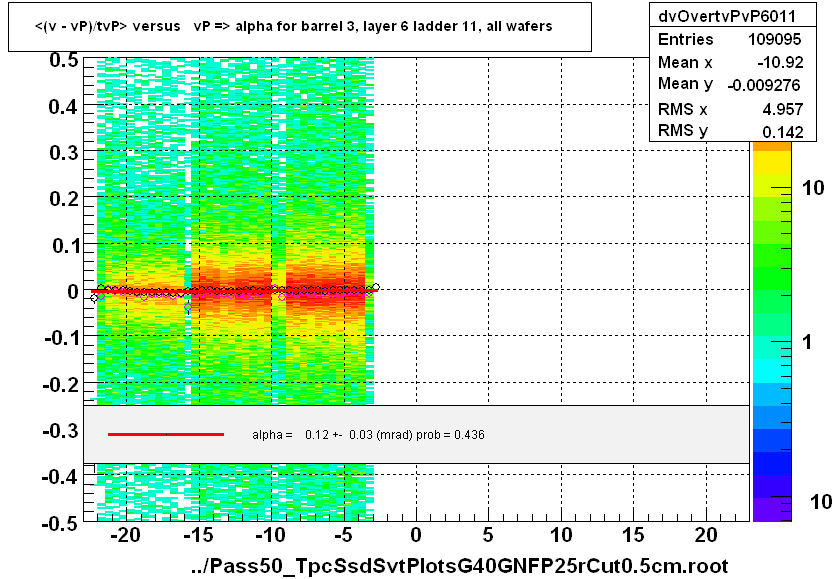
Task: Click the bright green band of the color palette
Action: [772, 255]
